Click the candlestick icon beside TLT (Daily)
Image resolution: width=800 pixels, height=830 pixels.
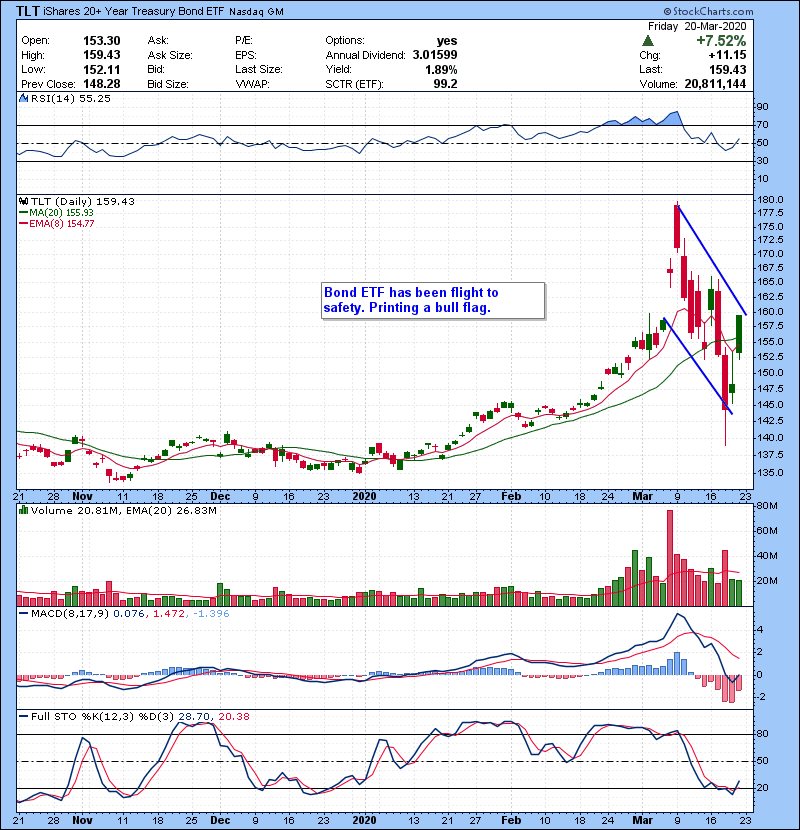23,201
